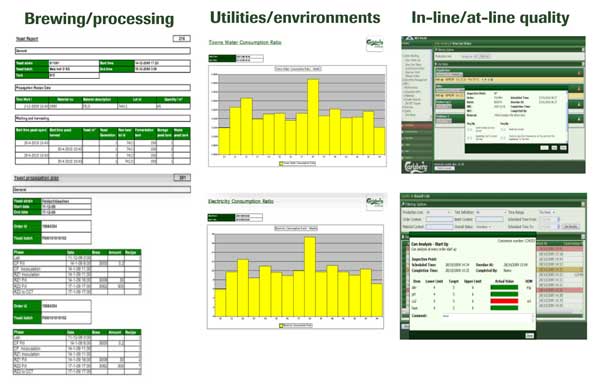
Task: Open the Production Line dropdown in the filter options
Action: coord(438,212)
